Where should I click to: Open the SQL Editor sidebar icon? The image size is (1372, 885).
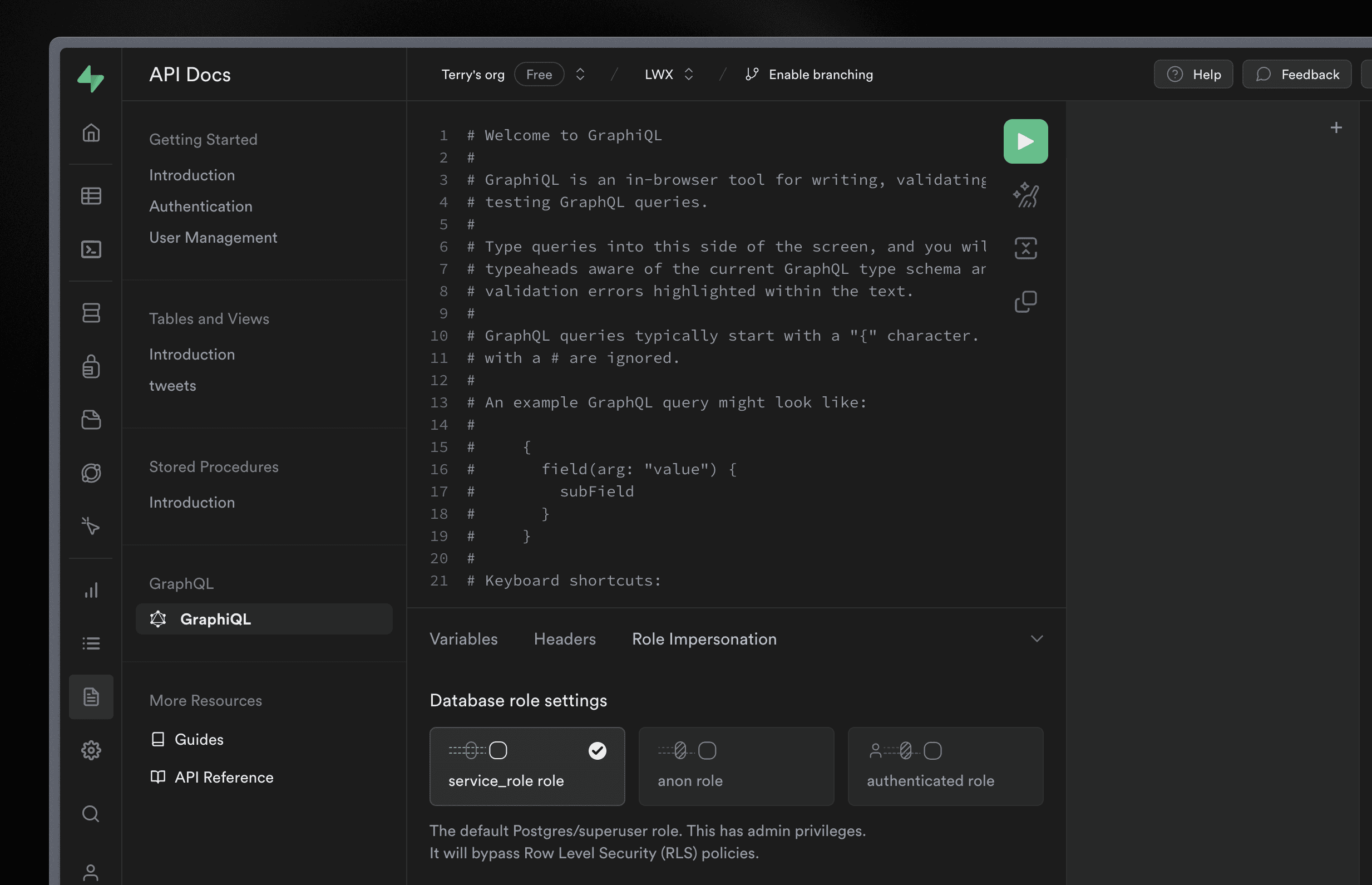click(x=91, y=249)
